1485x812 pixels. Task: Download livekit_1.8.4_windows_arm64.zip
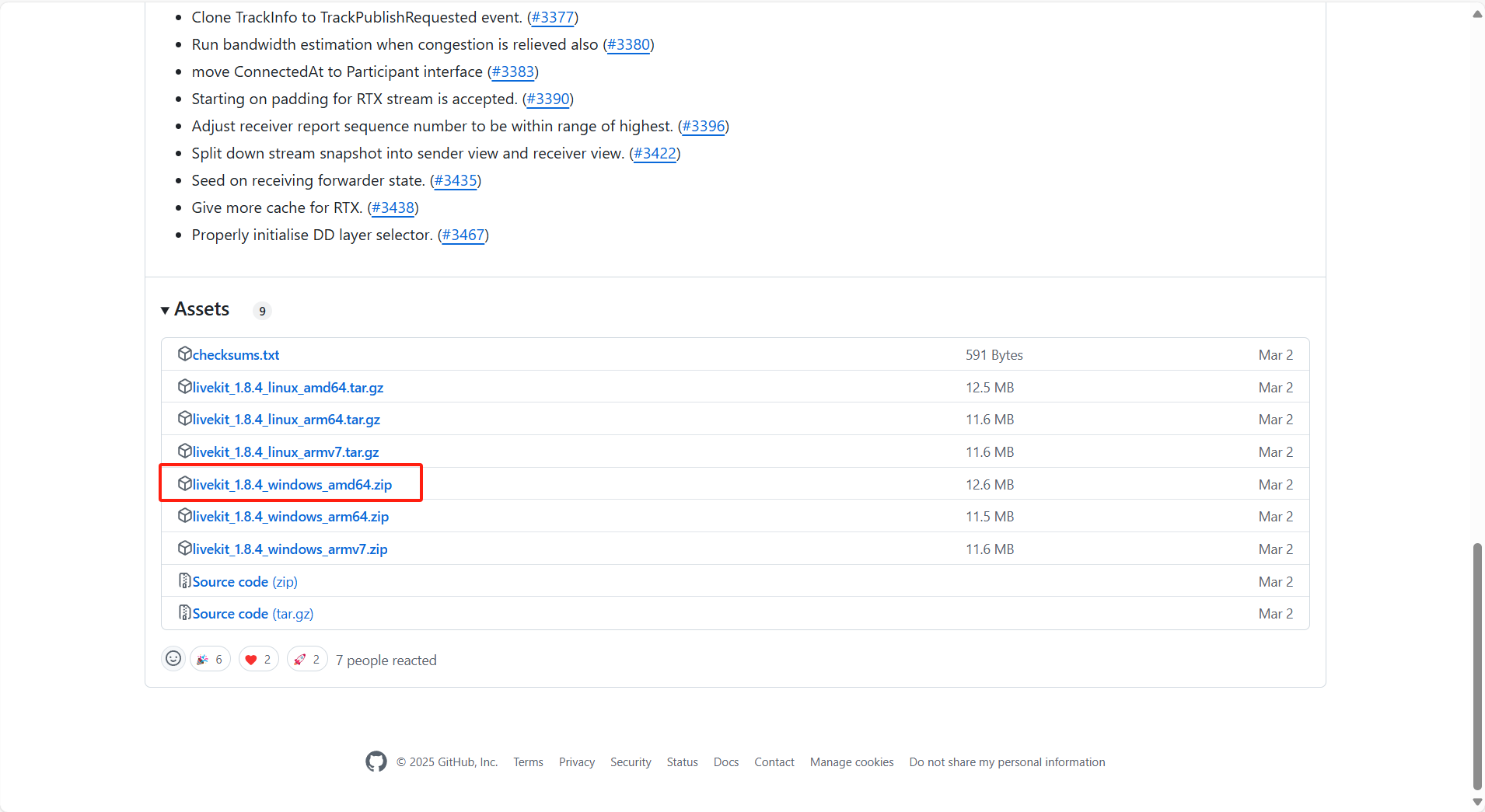pos(291,517)
